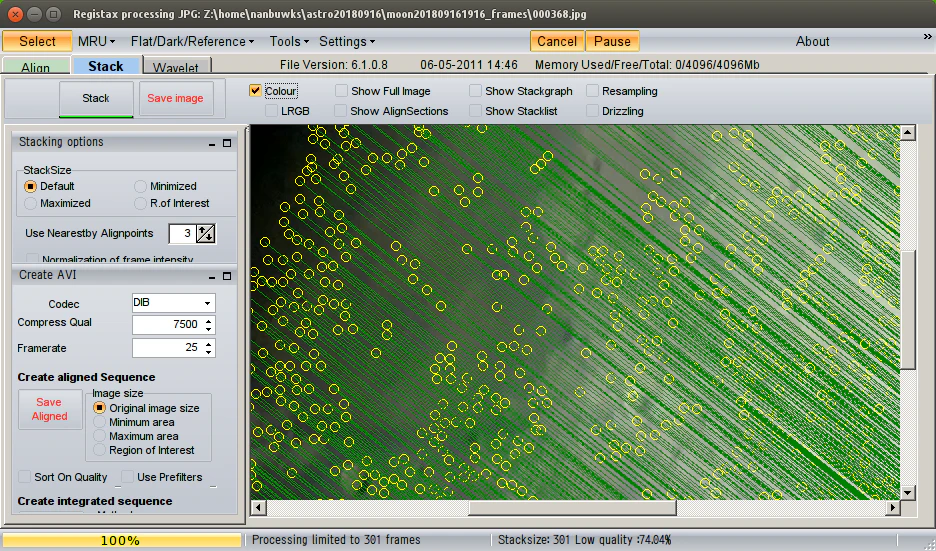Enable Show Full Image

341,91
